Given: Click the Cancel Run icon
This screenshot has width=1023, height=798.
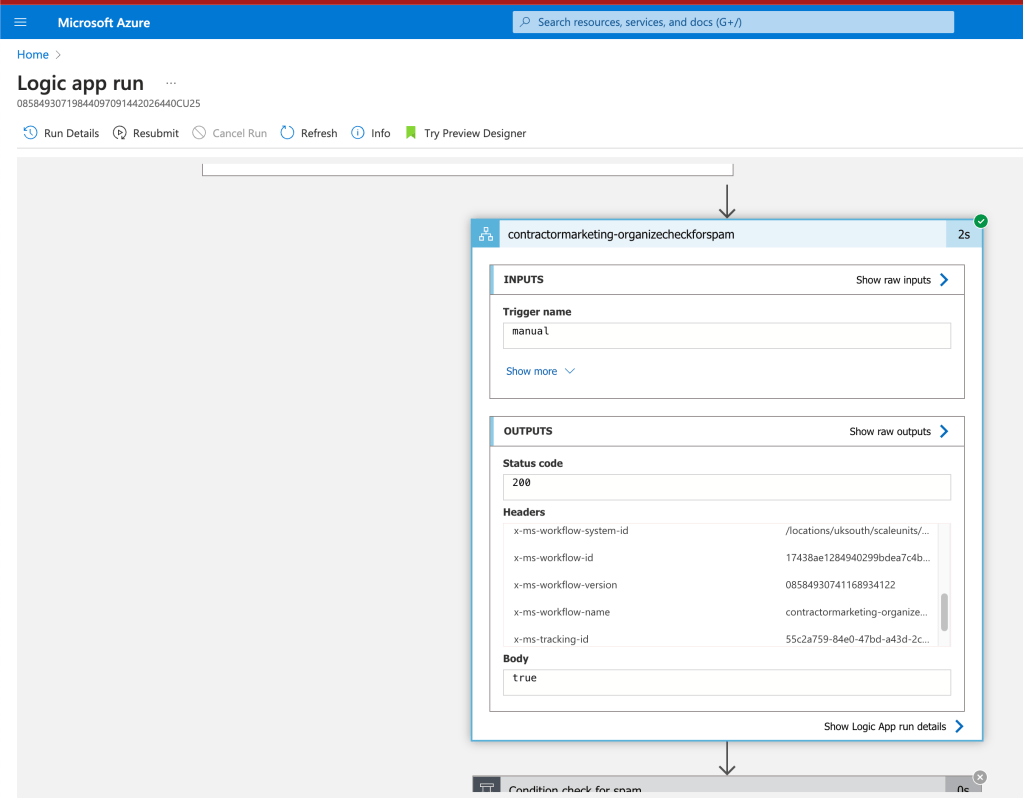Looking at the screenshot, I should pyautogui.click(x=199, y=132).
